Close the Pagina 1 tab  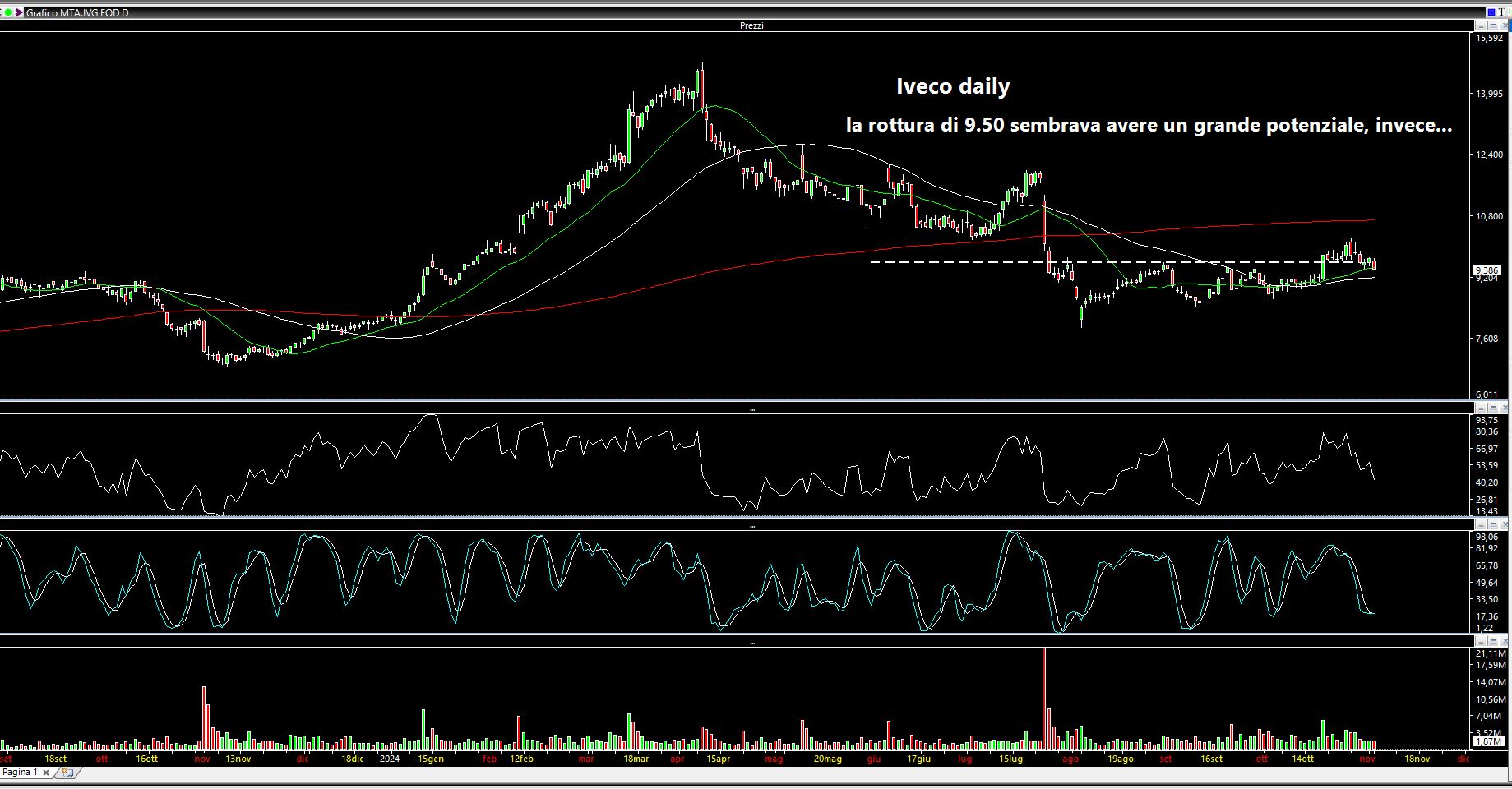pos(46,773)
